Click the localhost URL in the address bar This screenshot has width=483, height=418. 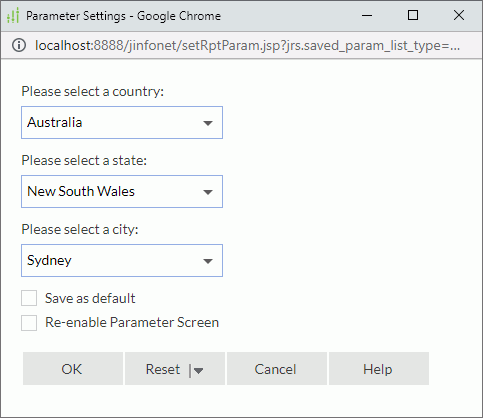click(x=247, y=45)
